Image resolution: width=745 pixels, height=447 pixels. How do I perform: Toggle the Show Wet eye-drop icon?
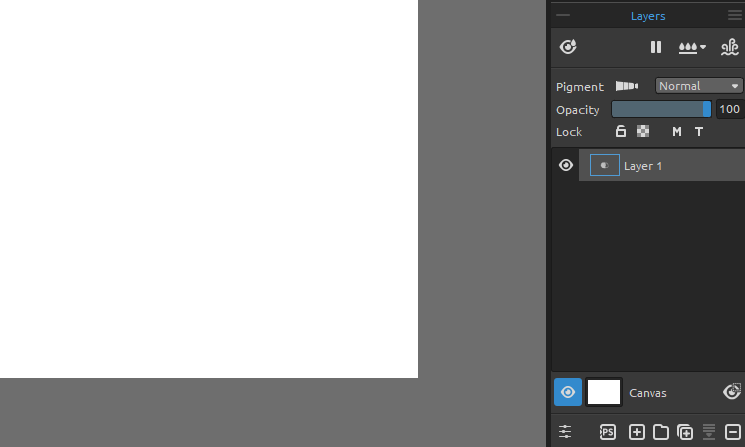(568, 47)
